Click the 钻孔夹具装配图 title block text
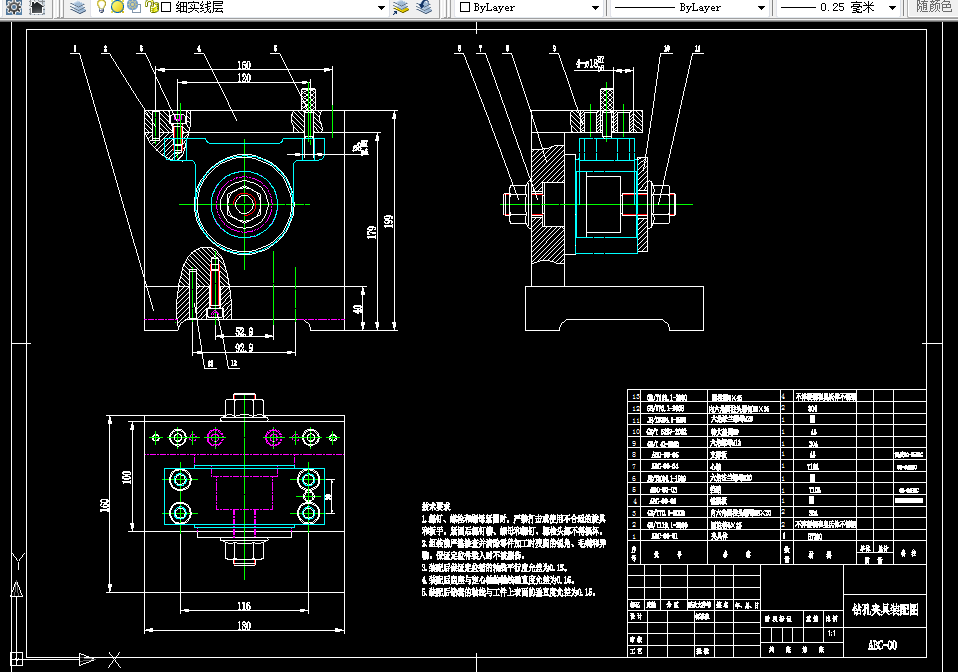 883,609
